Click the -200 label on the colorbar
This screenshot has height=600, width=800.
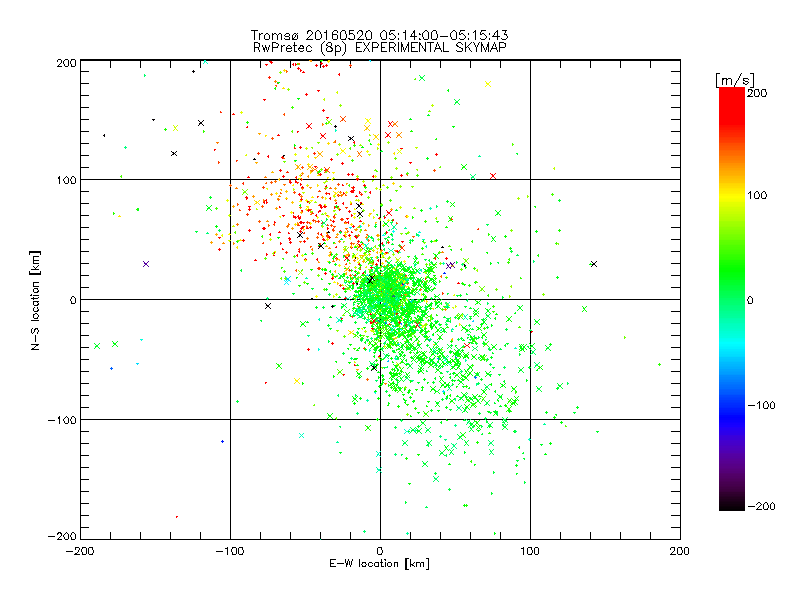point(761,506)
